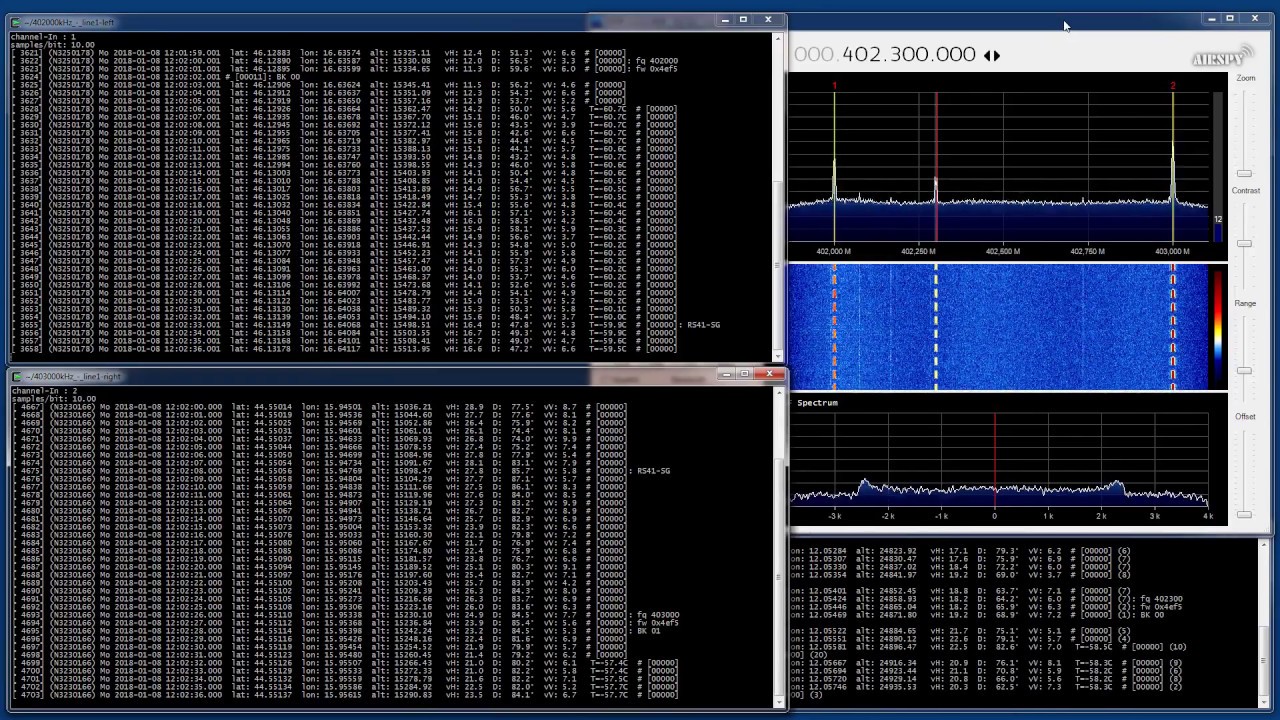Click scroll-up arrow in 402000kHz terminal
This screenshot has width=1280, height=720.
(x=779, y=38)
